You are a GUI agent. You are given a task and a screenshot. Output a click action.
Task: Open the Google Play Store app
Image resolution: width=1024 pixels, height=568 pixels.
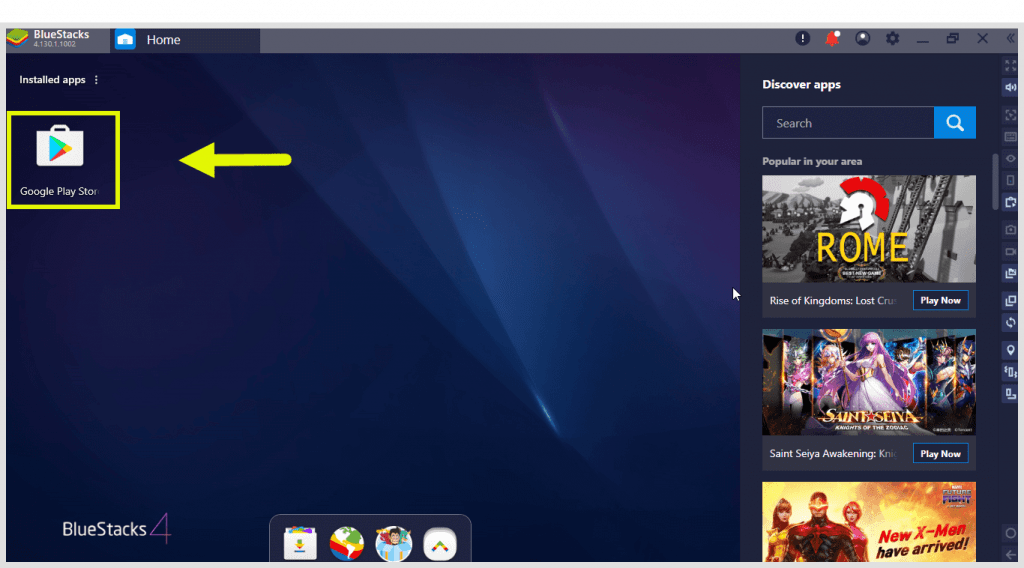coord(60,160)
